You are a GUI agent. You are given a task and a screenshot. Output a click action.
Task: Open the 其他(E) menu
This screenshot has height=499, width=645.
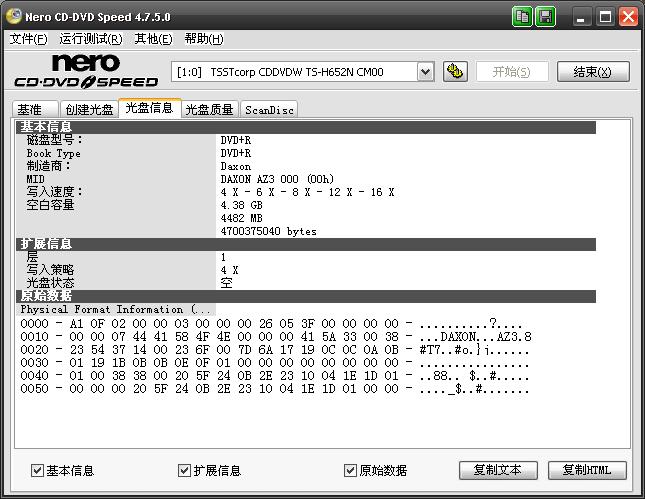[x=153, y=39]
